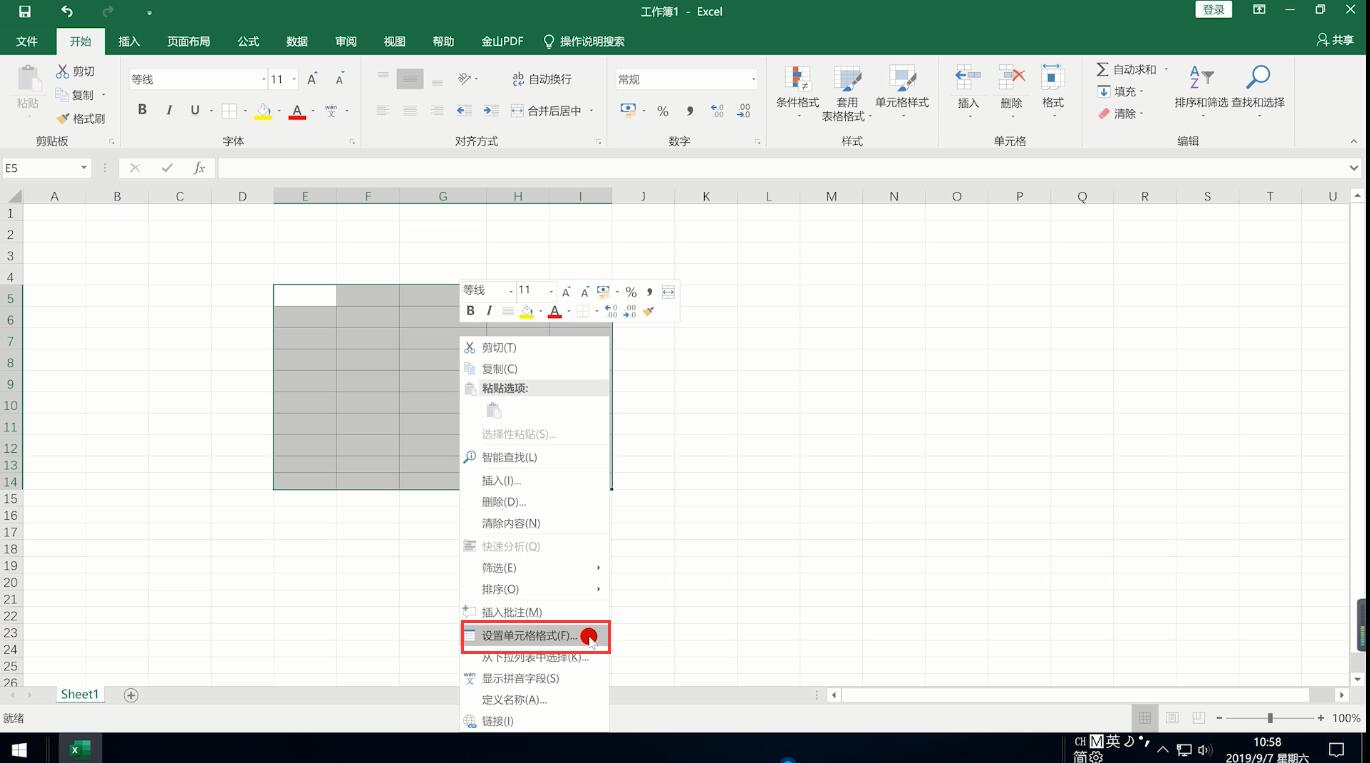Open the Merge and Center dropdown arrow

(x=592, y=111)
